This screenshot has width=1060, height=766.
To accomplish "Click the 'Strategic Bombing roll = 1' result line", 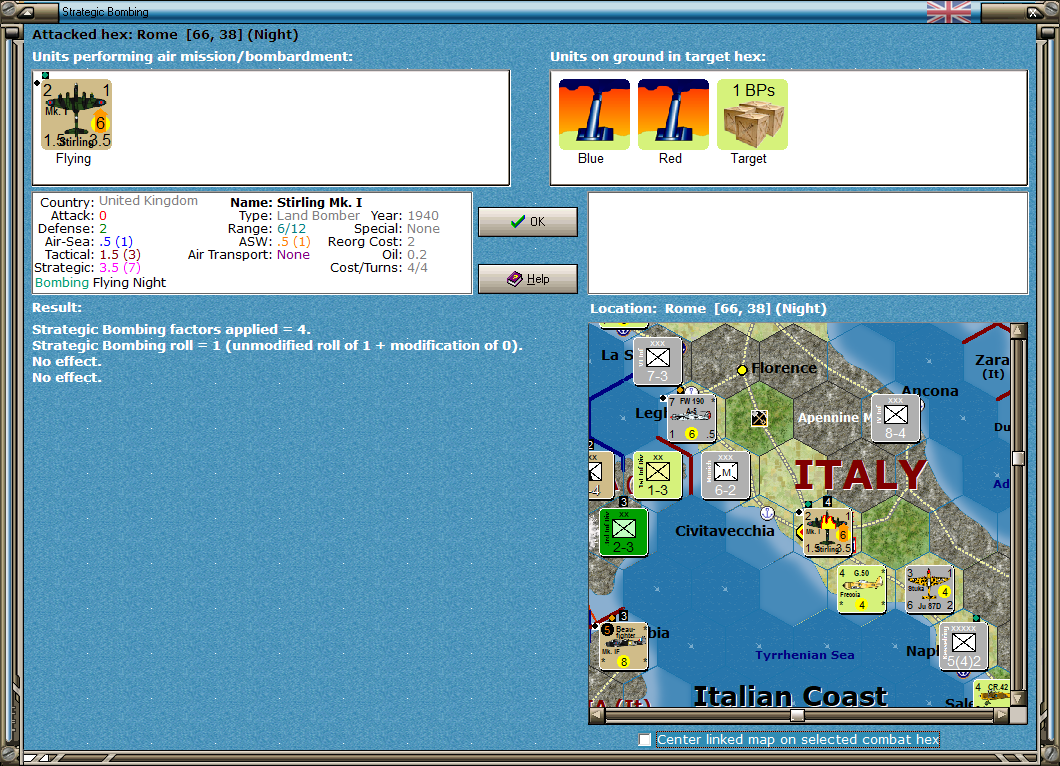I will point(277,345).
